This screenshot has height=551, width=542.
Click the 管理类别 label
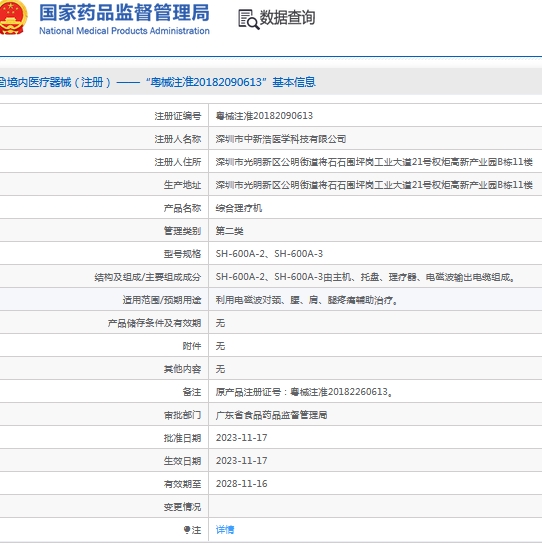[x=182, y=231]
